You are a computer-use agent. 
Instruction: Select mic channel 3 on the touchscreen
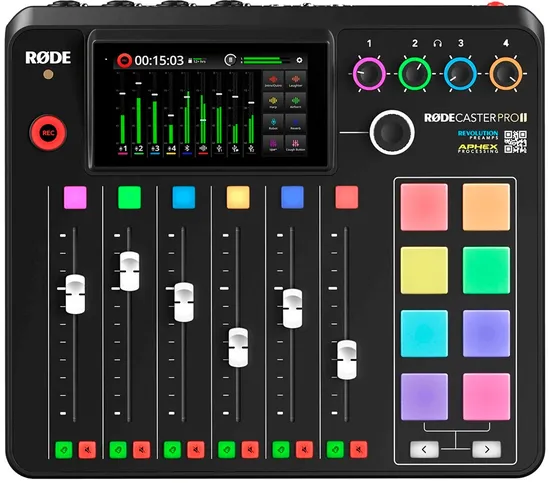coord(155,149)
